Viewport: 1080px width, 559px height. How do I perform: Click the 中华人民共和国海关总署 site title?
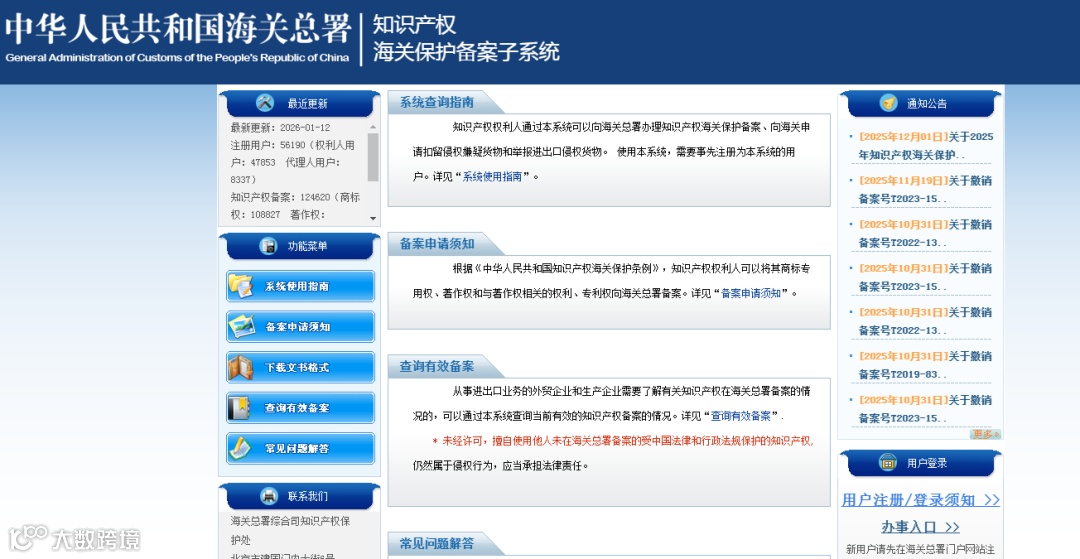pyautogui.click(x=178, y=30)
